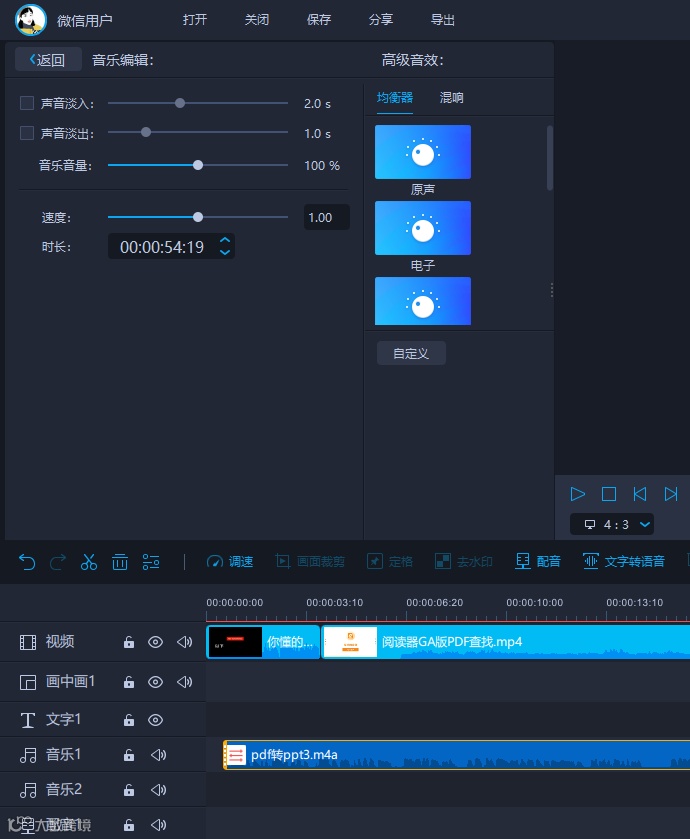Click timeline ruler at 00:00:10:00

(x=534, y=602)
